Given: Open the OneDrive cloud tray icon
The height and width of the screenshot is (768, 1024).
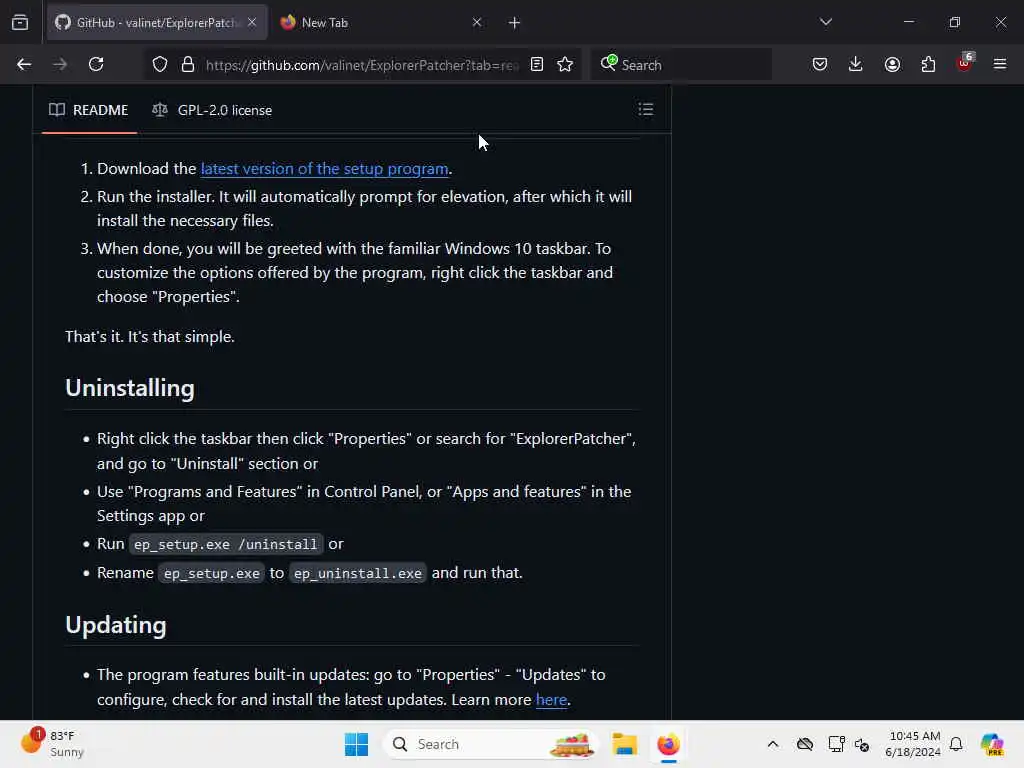Looking at the screenshot, I should tap(805, 744).
